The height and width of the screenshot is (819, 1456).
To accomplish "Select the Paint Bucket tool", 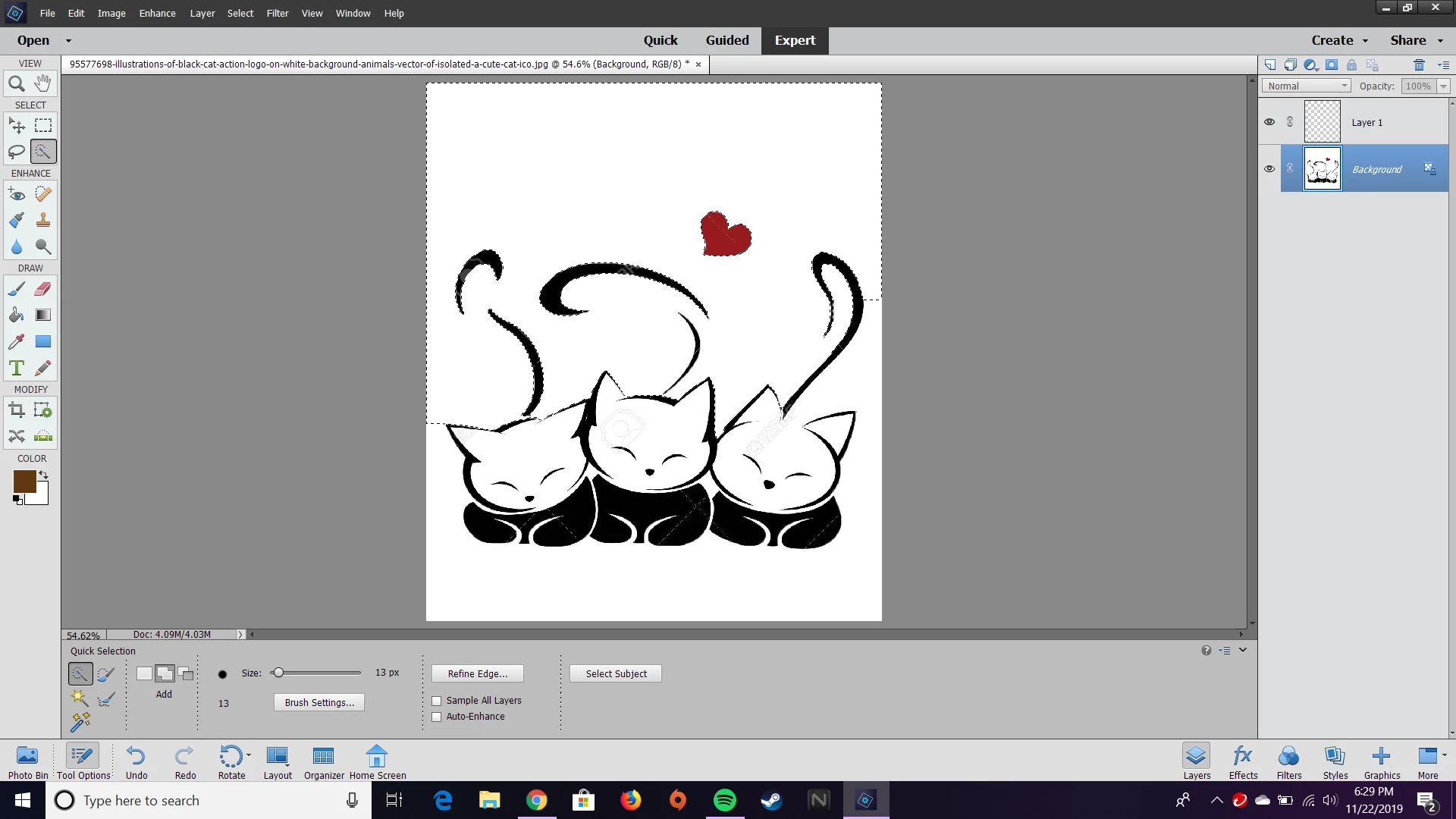I will tap(16, 315).
